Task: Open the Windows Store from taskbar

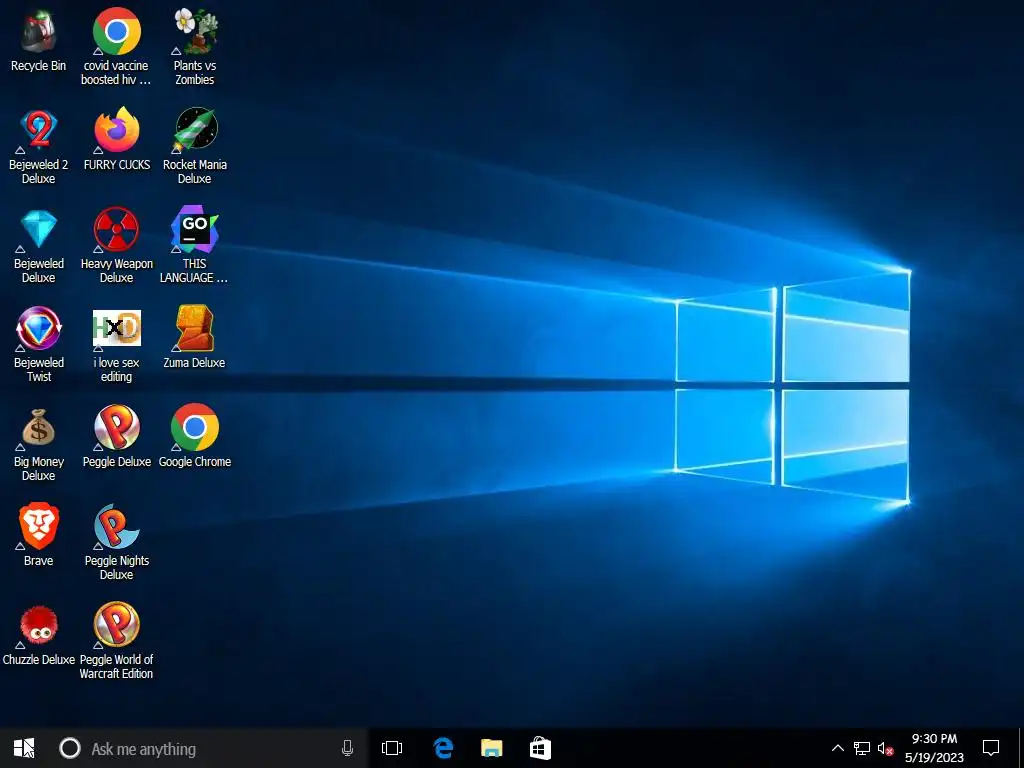Action: click(540, 748)
